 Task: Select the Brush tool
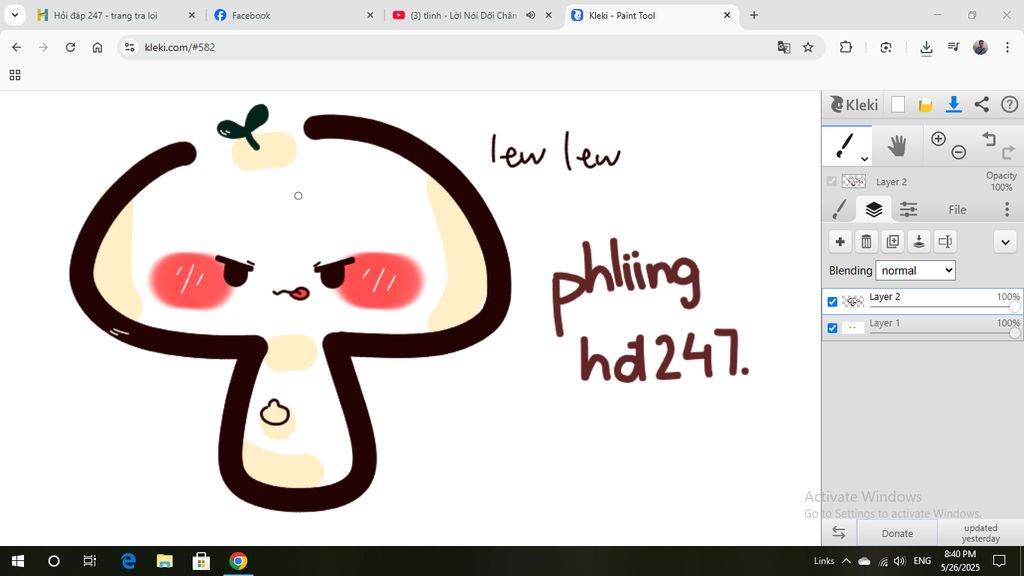point(846,146)
